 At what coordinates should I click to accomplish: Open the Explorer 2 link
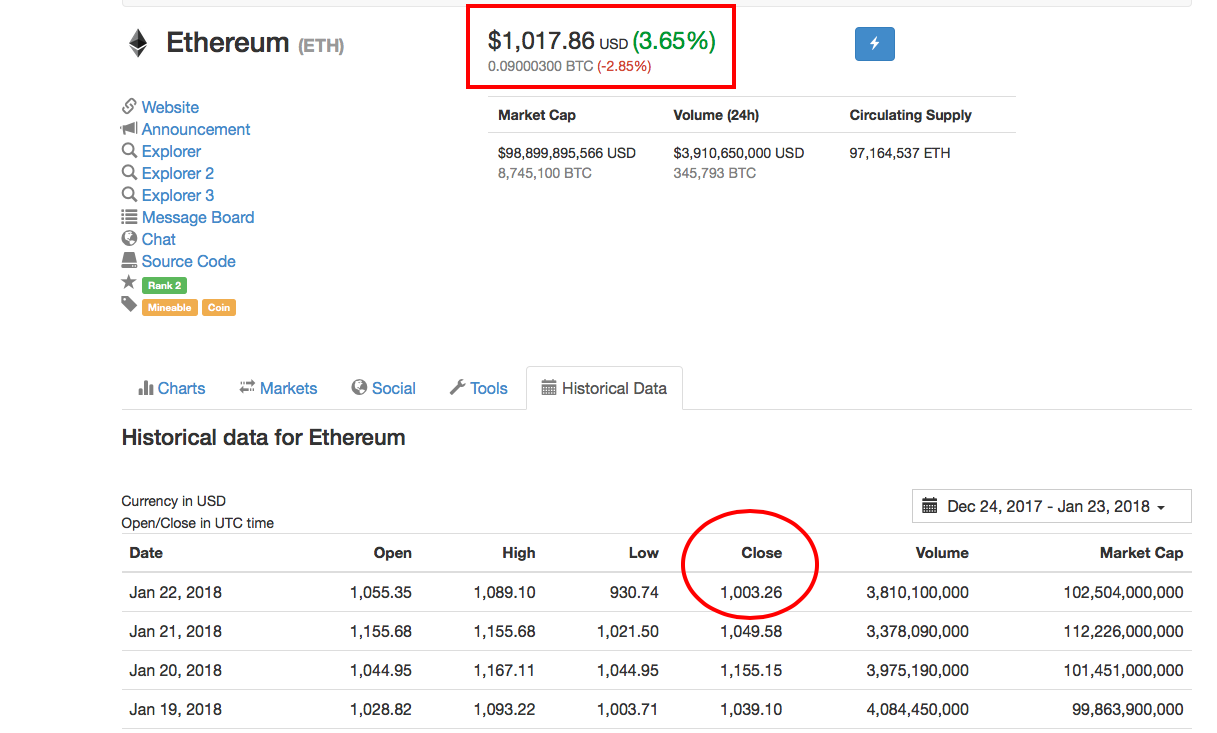(x=178, y=173)
